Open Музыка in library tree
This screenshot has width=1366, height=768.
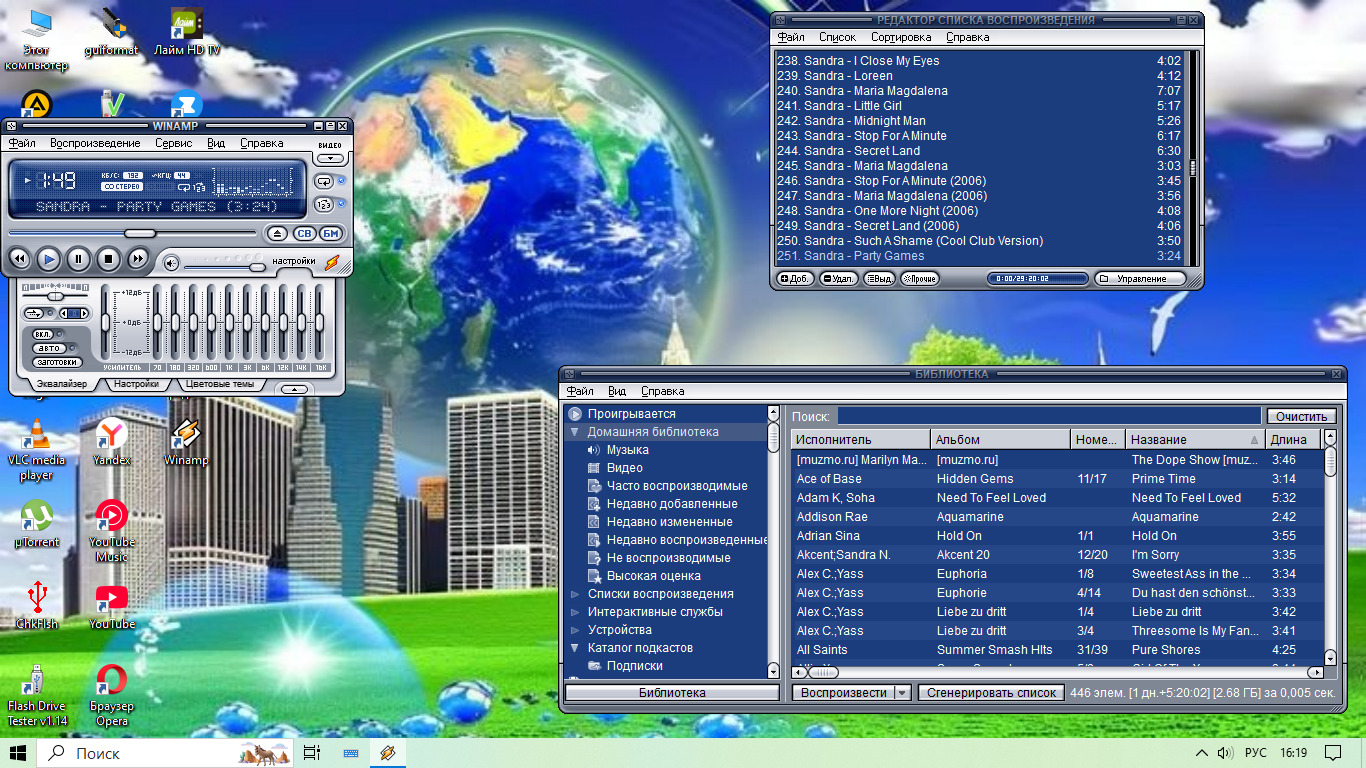tap(627, 450)
